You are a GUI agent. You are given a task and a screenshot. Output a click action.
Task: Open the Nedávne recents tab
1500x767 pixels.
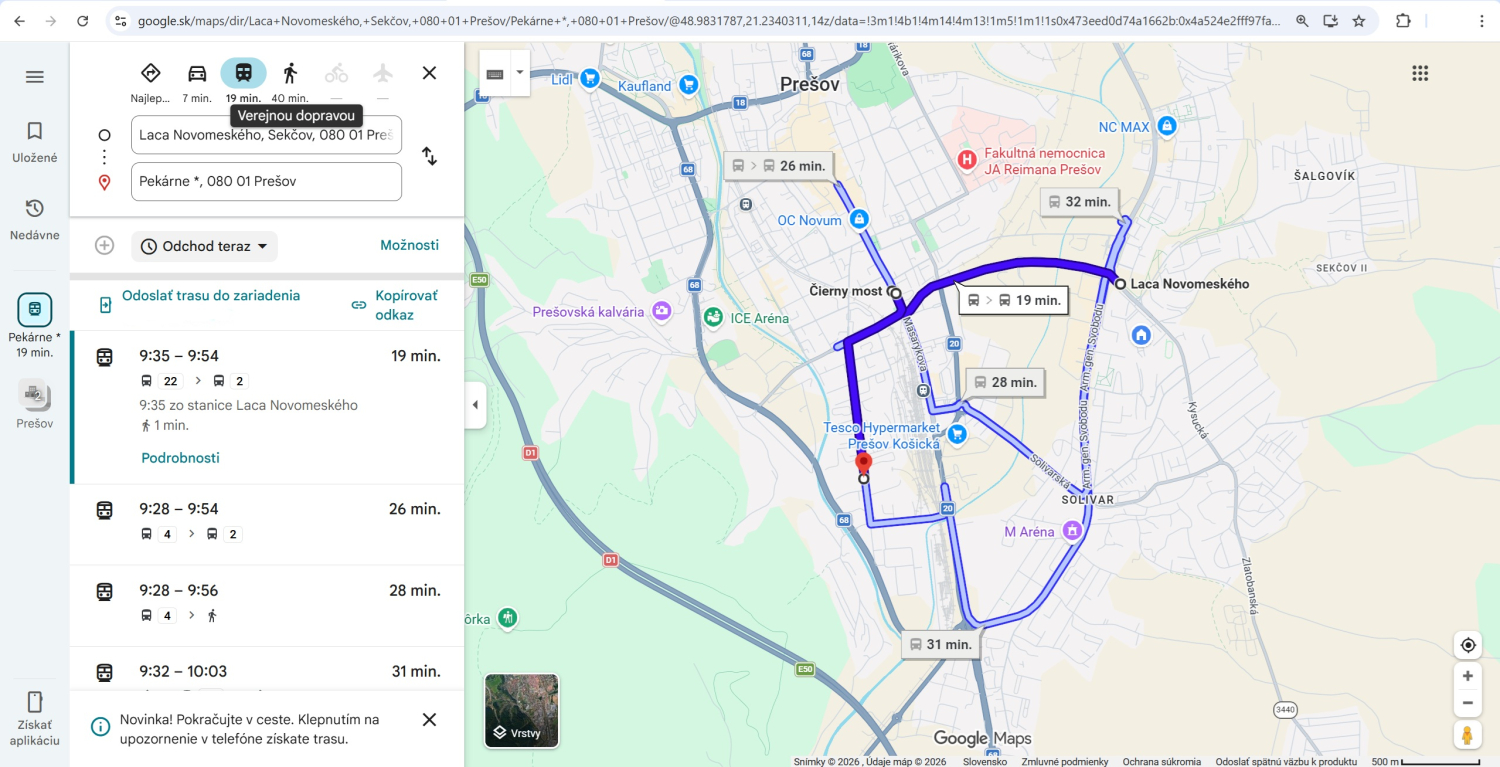coord(35,219)
